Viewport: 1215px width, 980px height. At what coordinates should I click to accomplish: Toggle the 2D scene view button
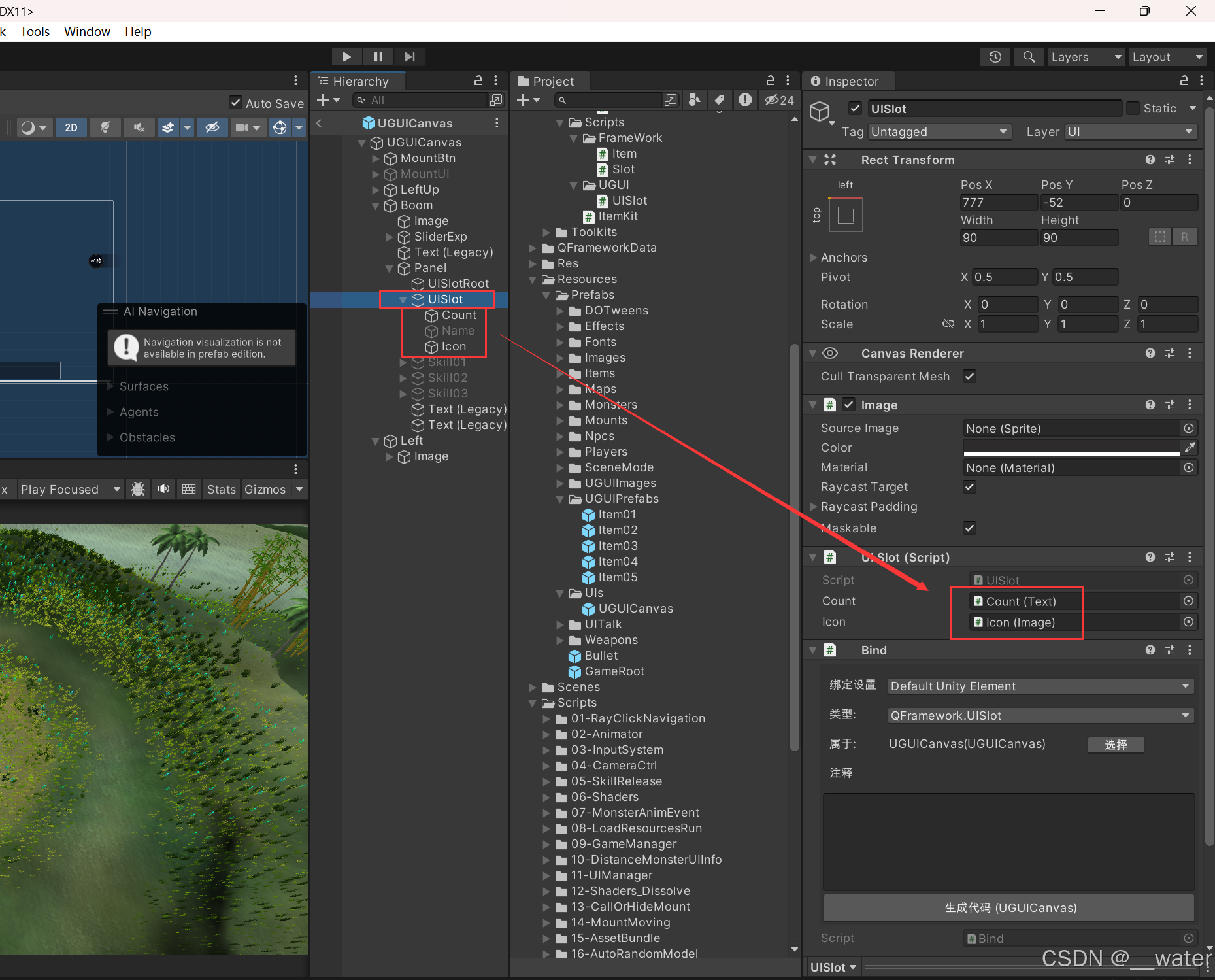point(71,127)
